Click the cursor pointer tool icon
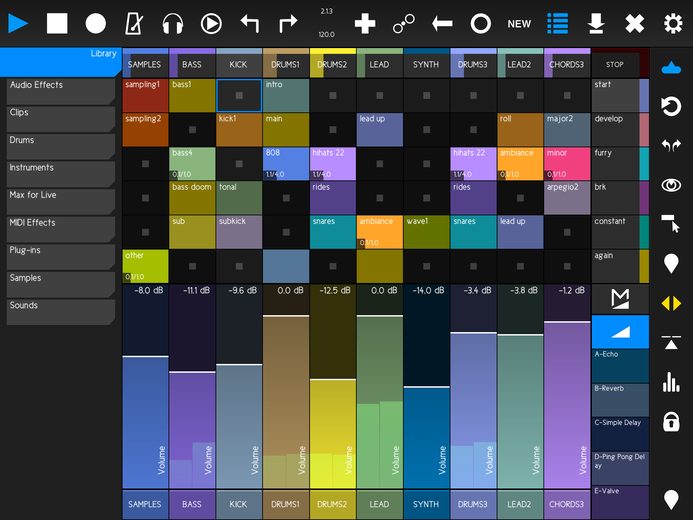The image size is (693, 520). pyautogui.click(x=671, y=223)
